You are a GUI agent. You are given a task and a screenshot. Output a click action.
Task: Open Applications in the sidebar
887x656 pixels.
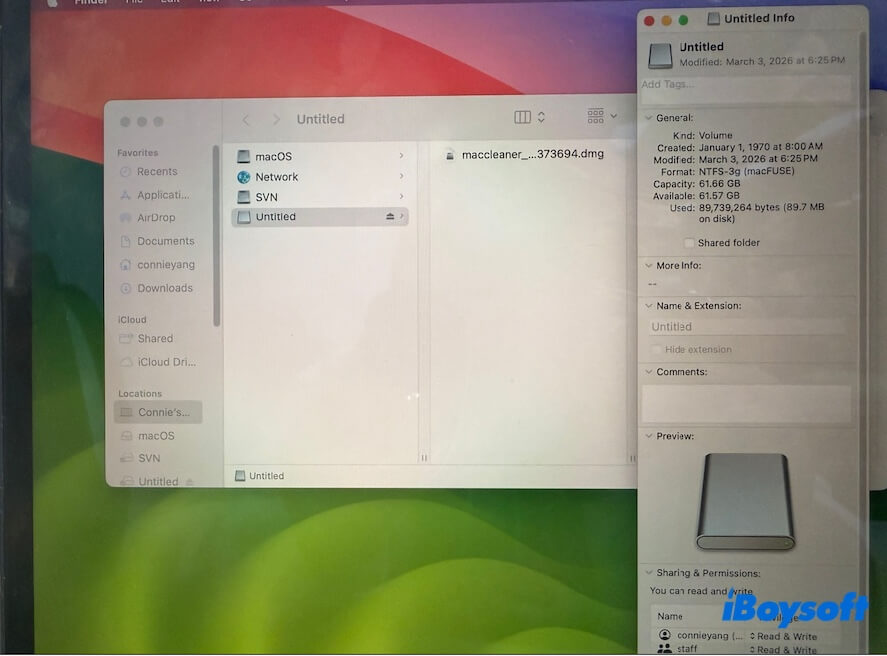coord(163,195)
